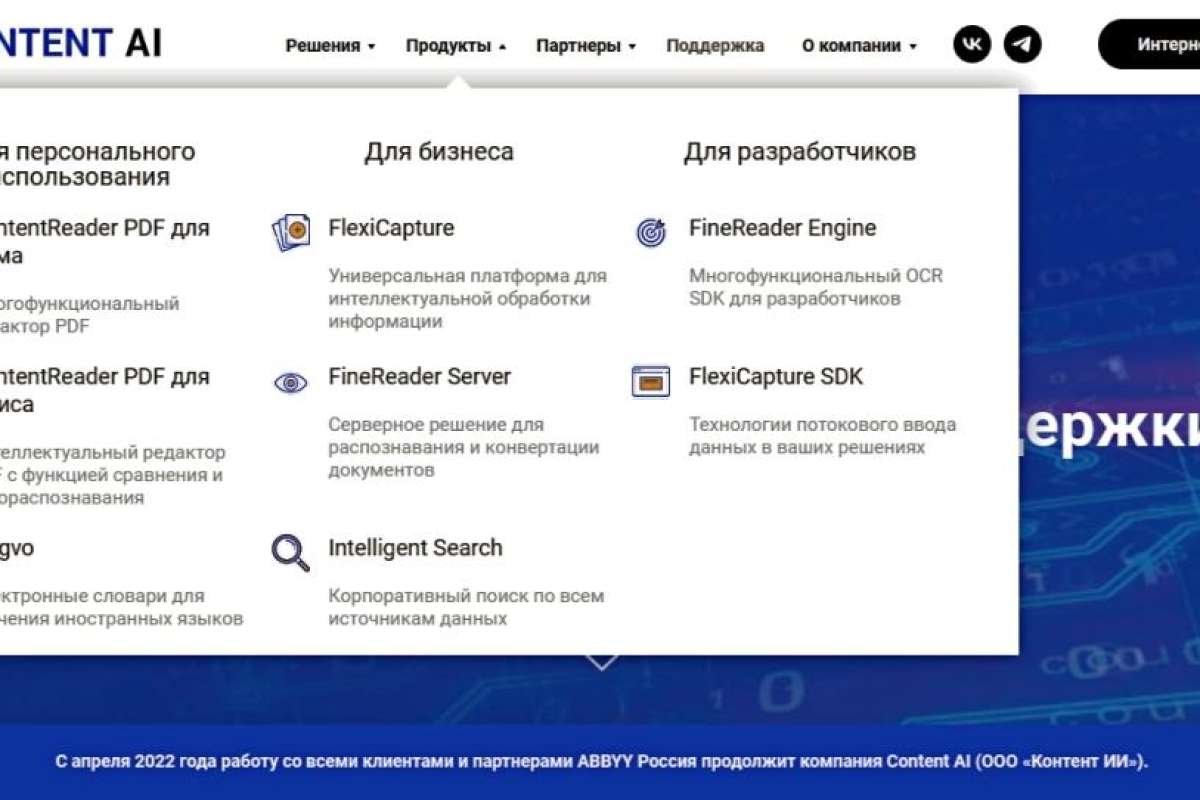Open the Поддержка menu item
Image resolution: width=1200 pixels, height=800 pixels.
(x=715, y=46)
